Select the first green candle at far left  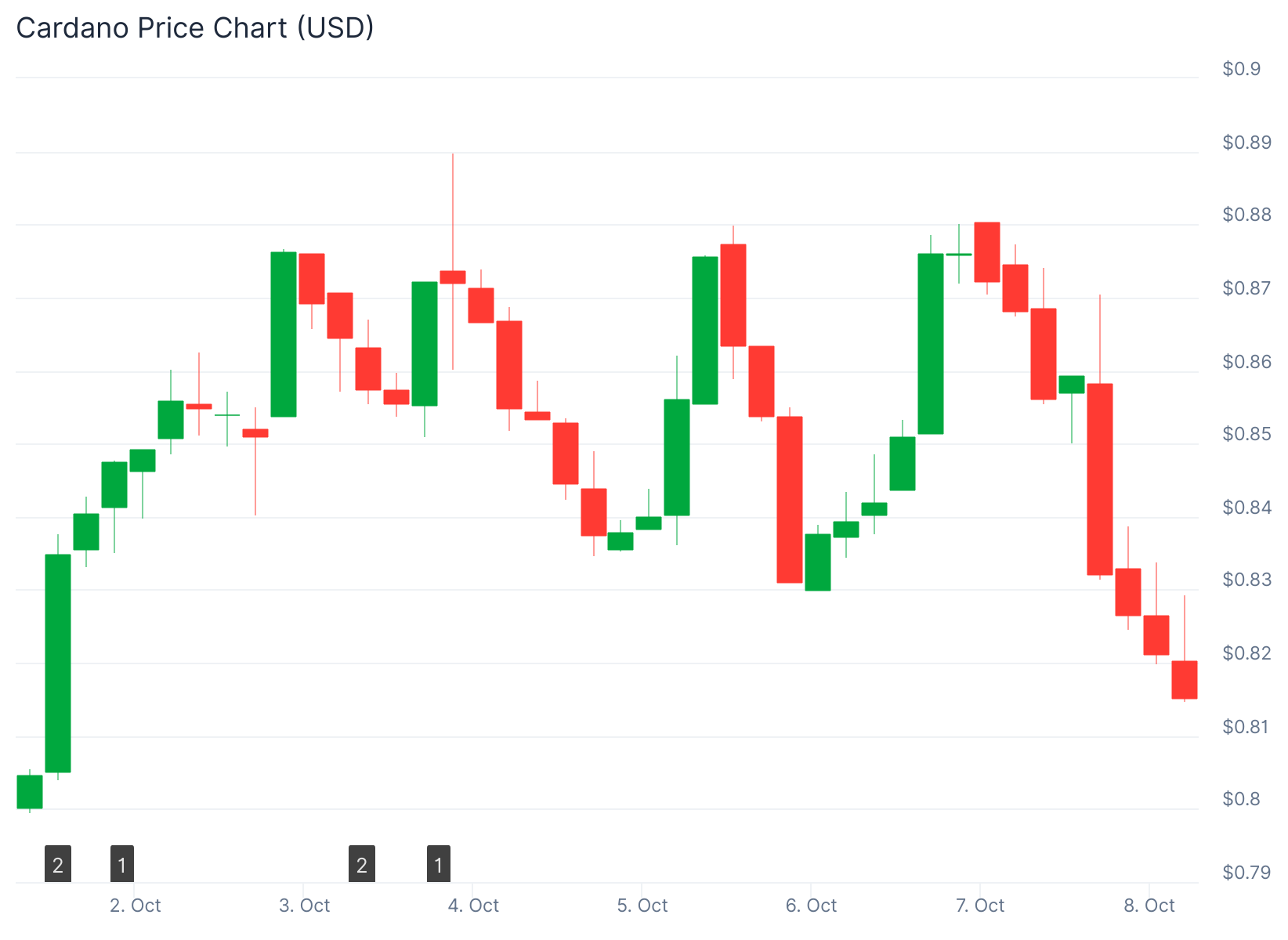(30, 791)
